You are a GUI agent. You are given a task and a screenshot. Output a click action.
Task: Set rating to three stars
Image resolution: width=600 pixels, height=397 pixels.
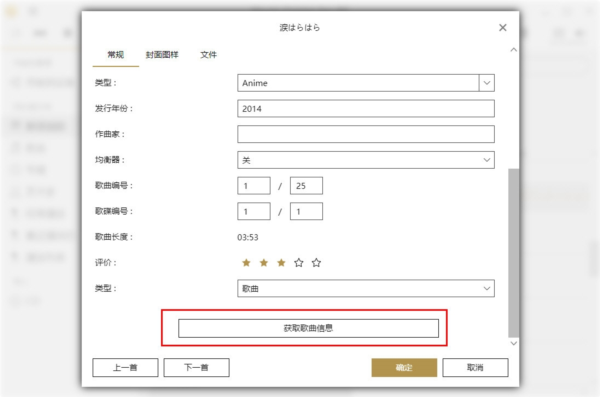[x=281, y=263]
